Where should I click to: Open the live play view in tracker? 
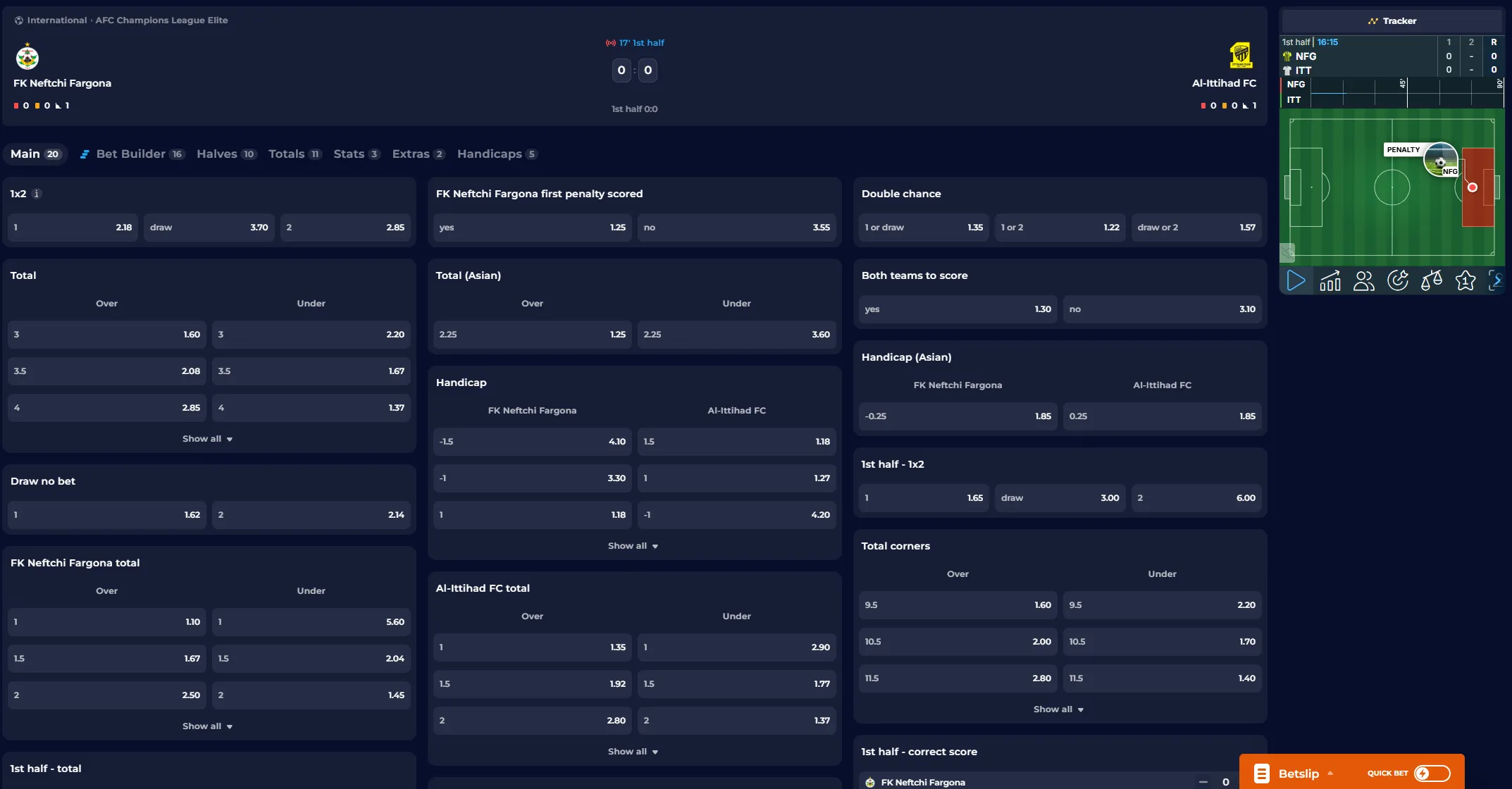coord(1296,280)
